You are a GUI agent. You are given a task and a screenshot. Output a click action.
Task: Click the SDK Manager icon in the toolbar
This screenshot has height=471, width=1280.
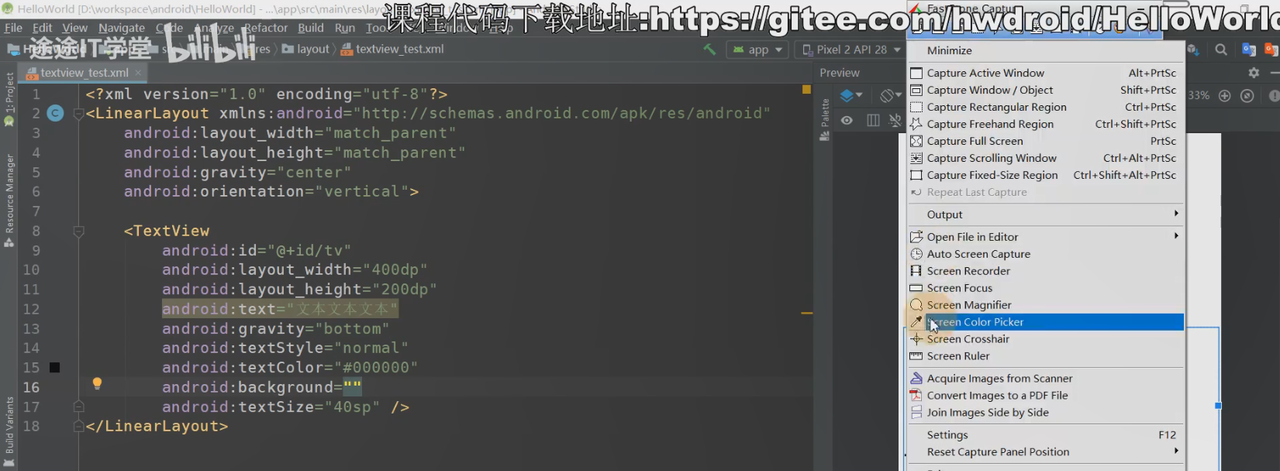click(x=1194, y=49)
